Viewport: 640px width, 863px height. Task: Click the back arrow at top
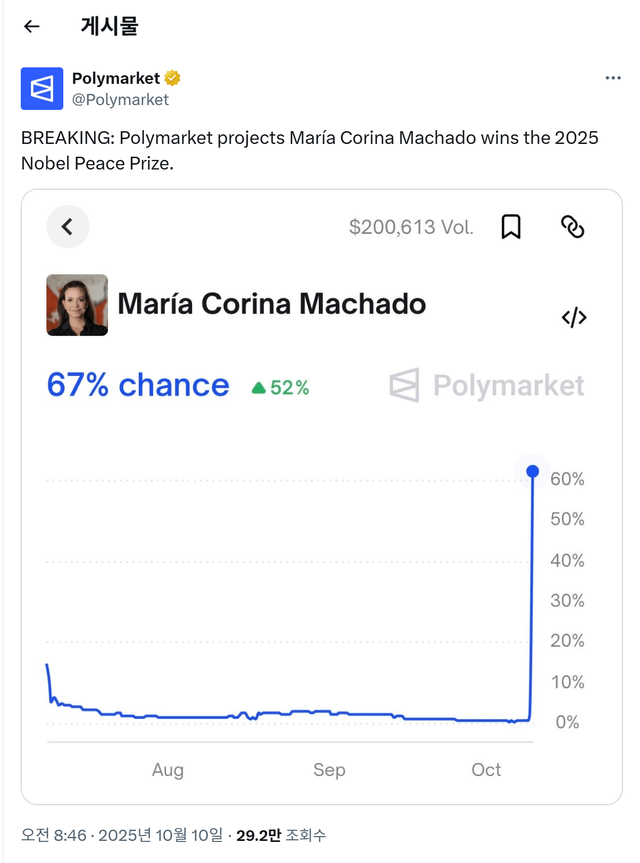[x=32, y=27]
